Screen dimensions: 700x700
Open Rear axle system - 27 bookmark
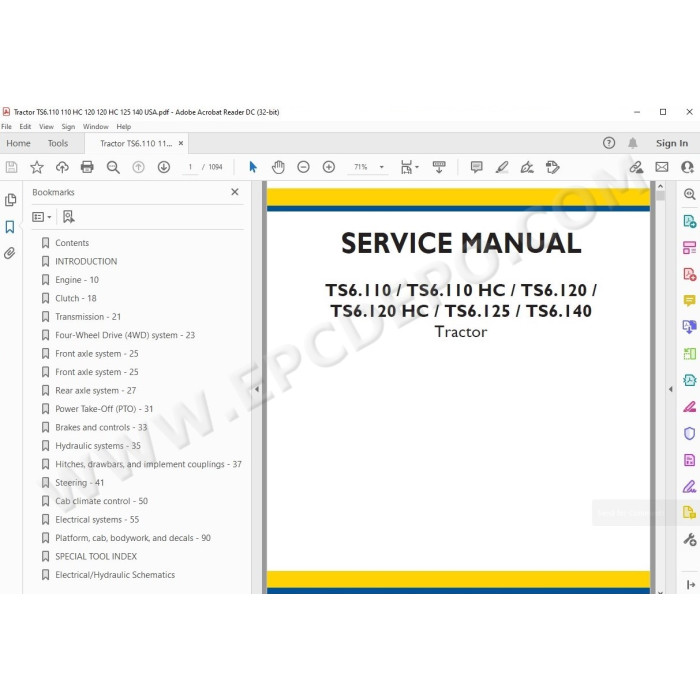click(x=96, y=391)
